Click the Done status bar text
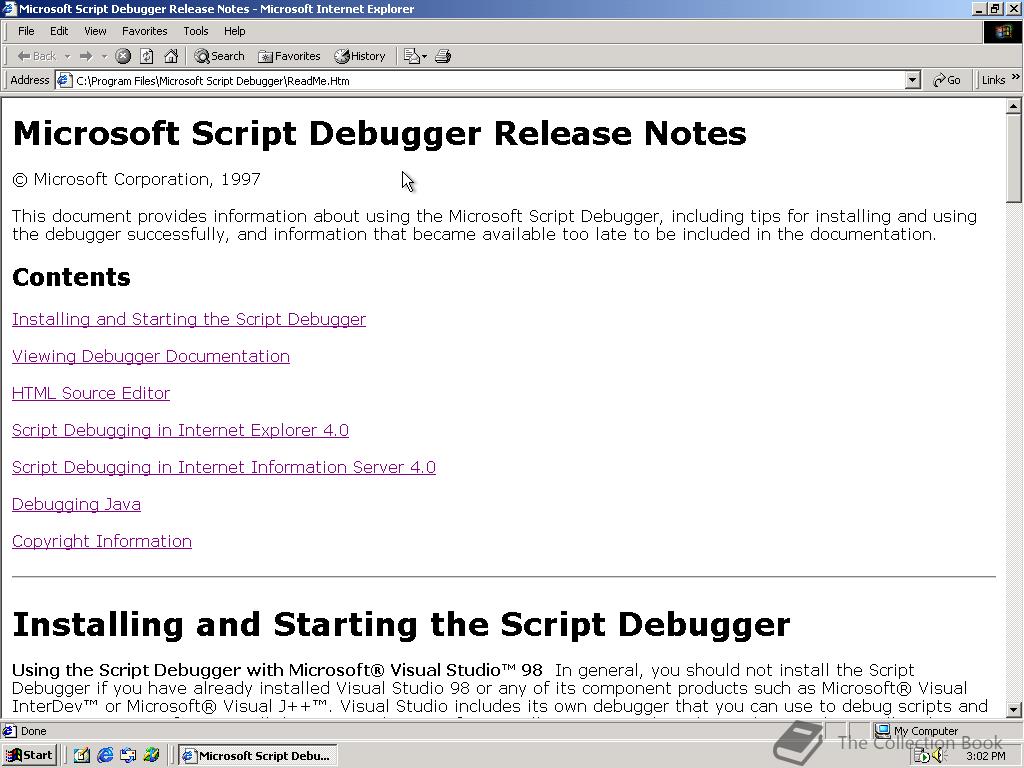Image resolution: width=1024 pixels, height=768 pixels. tap(33, 731)
